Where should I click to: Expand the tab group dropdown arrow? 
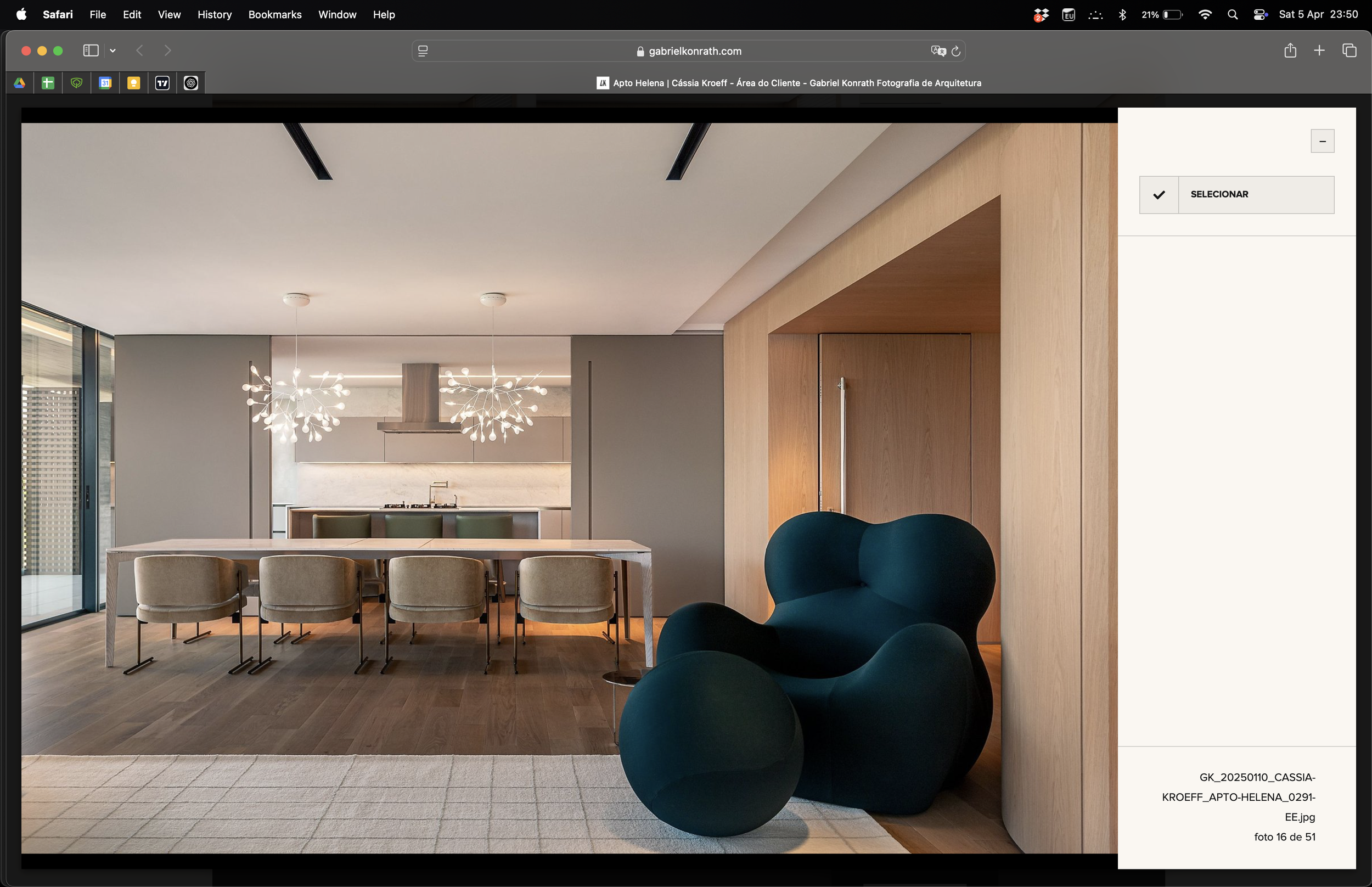click(x=113, y=50)
